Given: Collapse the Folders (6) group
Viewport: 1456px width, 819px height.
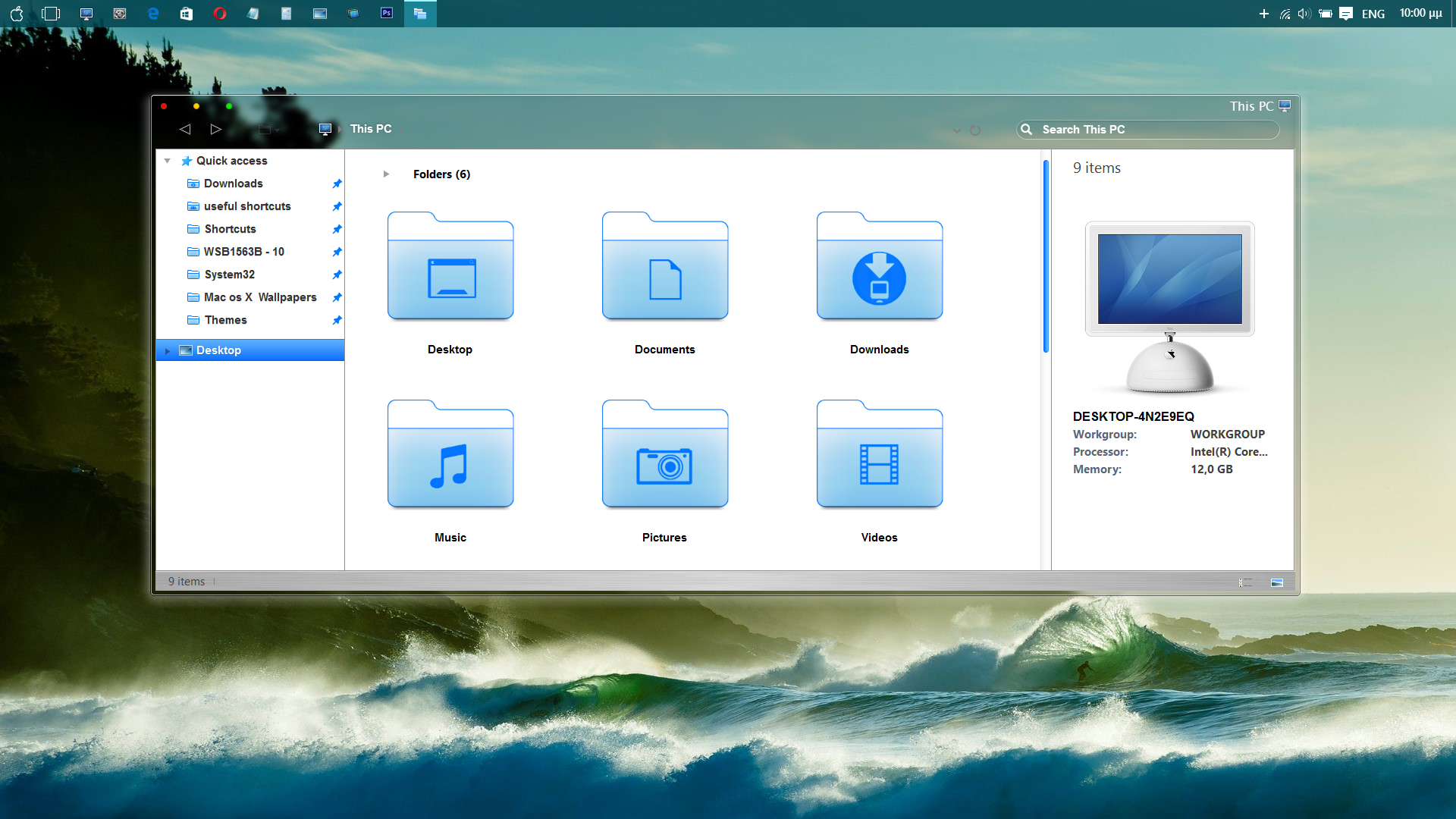Looking at the screenshot, I should pyautogui.click(x=387, y=174).
